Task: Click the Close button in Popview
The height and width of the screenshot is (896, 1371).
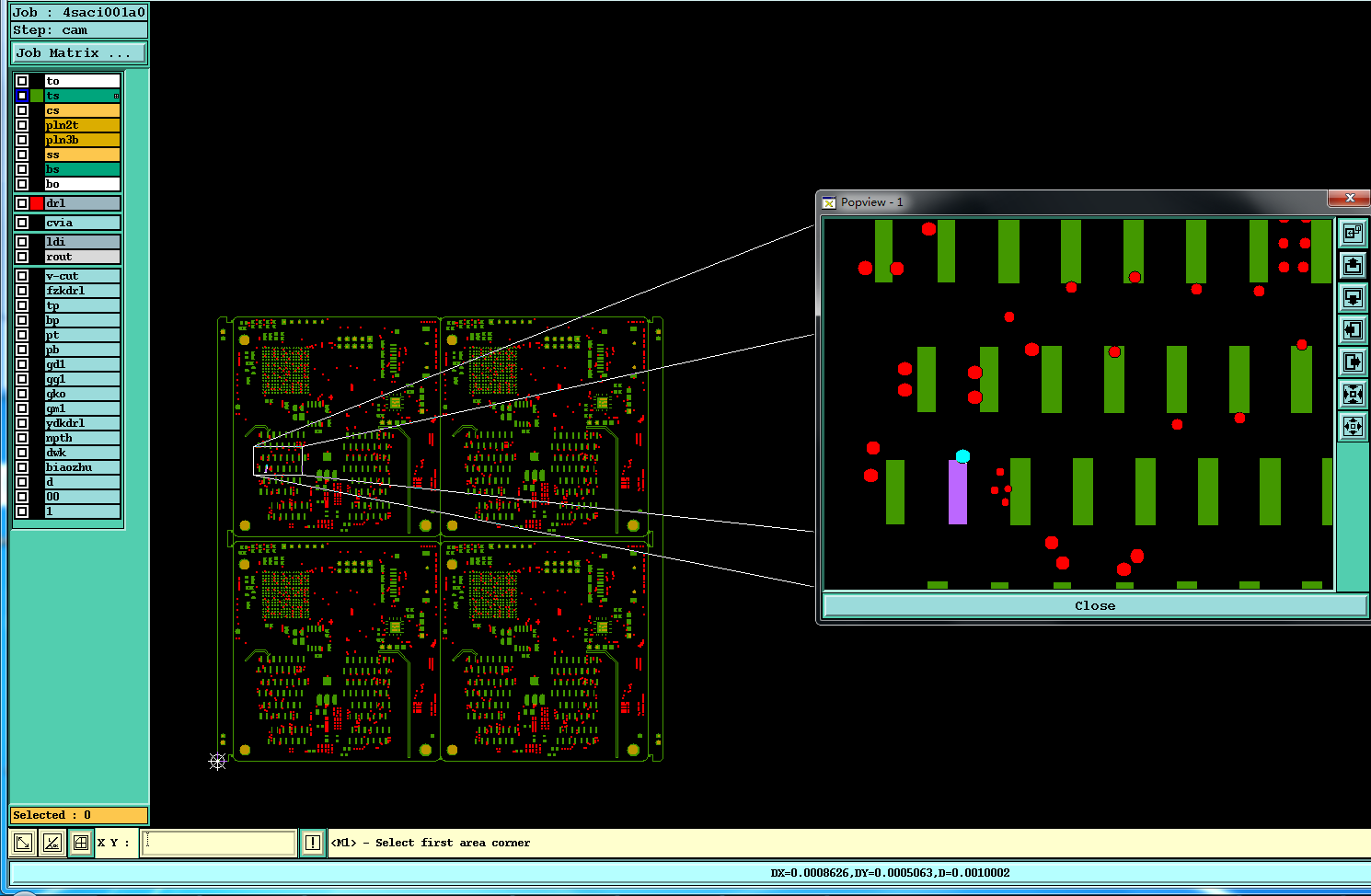Action: pos(1095,605)
